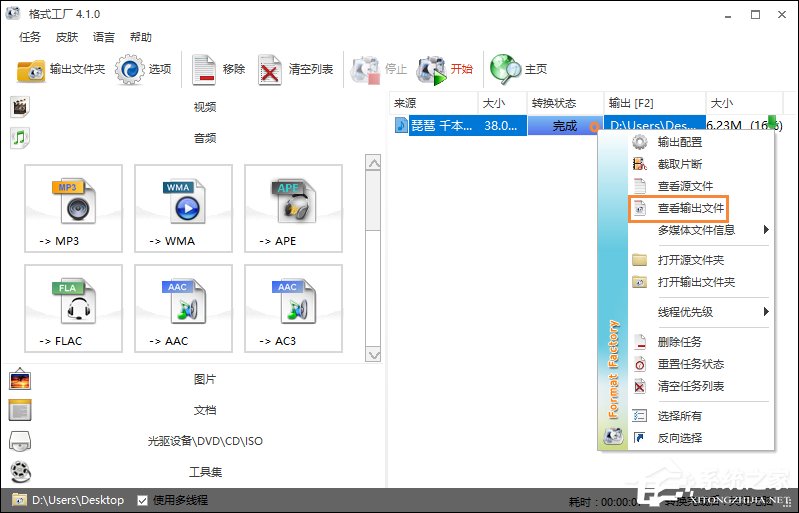The height and width of the screenshot is (513, 799).
Task: Click the format list scrollbar thumb
Action: tap(374, 201)
